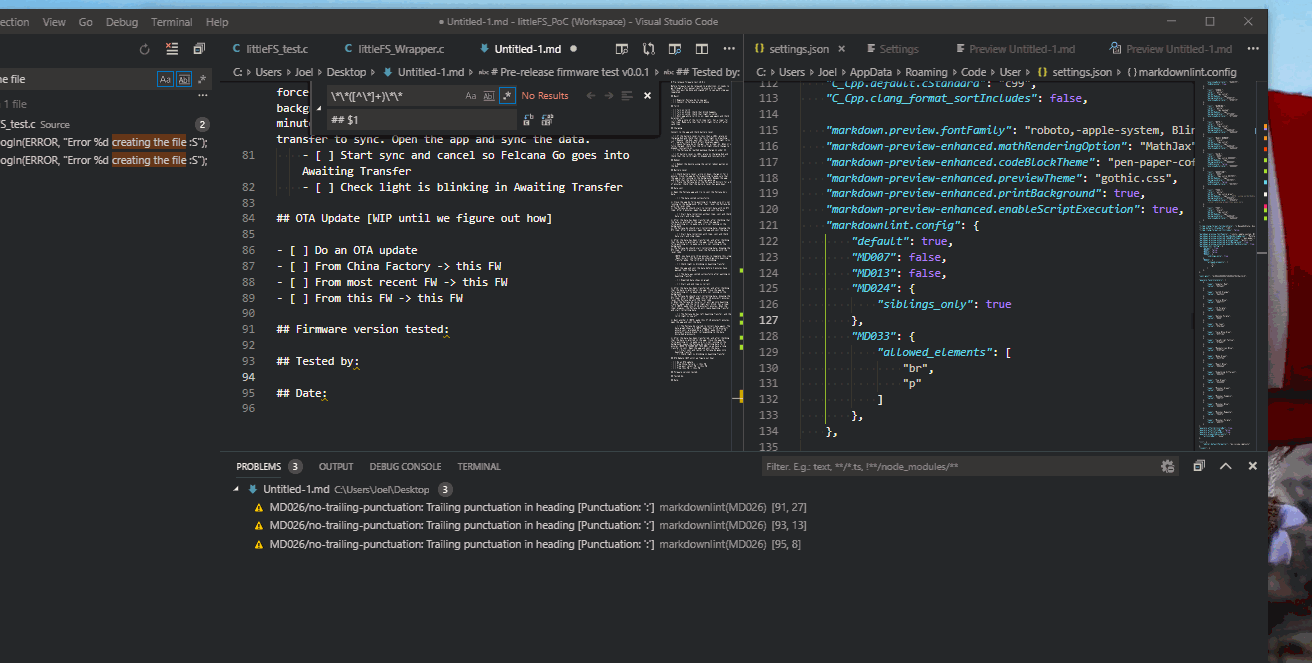The image size is (1312, 663).
Task: Open the Terminal panel tab
Action: pyautogui.click(x=479, y=467)
